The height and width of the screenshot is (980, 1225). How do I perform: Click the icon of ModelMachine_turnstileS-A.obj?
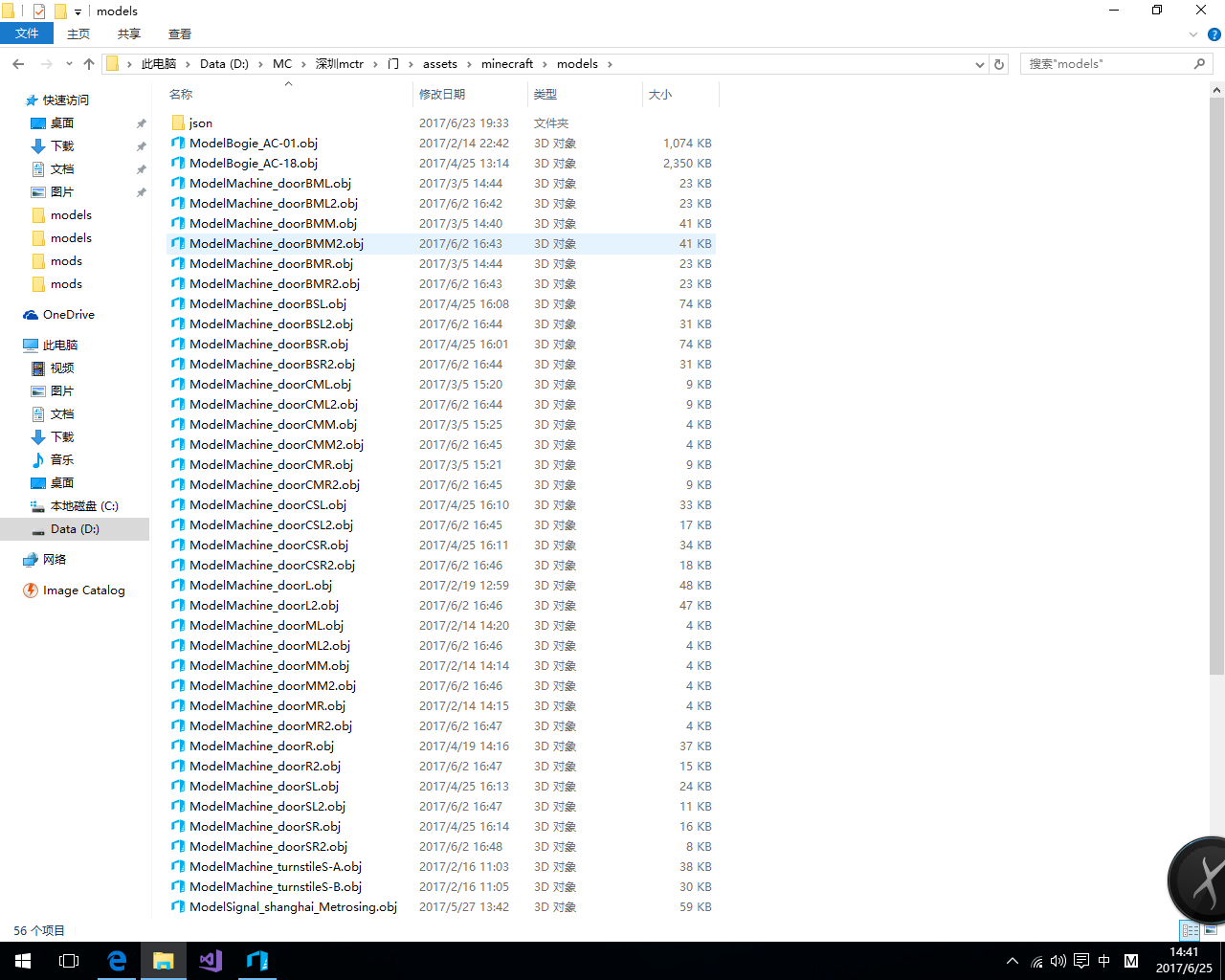click(x=178, y=866)
